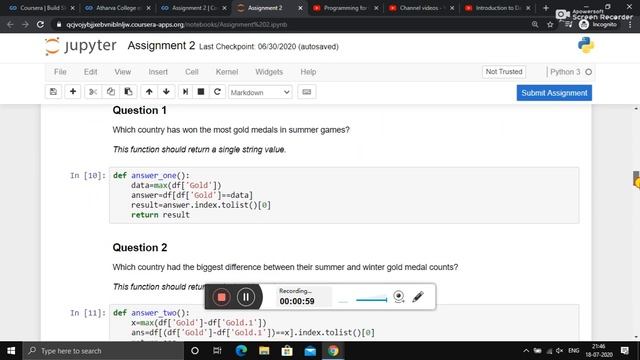Open the cell type Markdown dropdown
Screen dimensions: 640x360
pos(260,92)
